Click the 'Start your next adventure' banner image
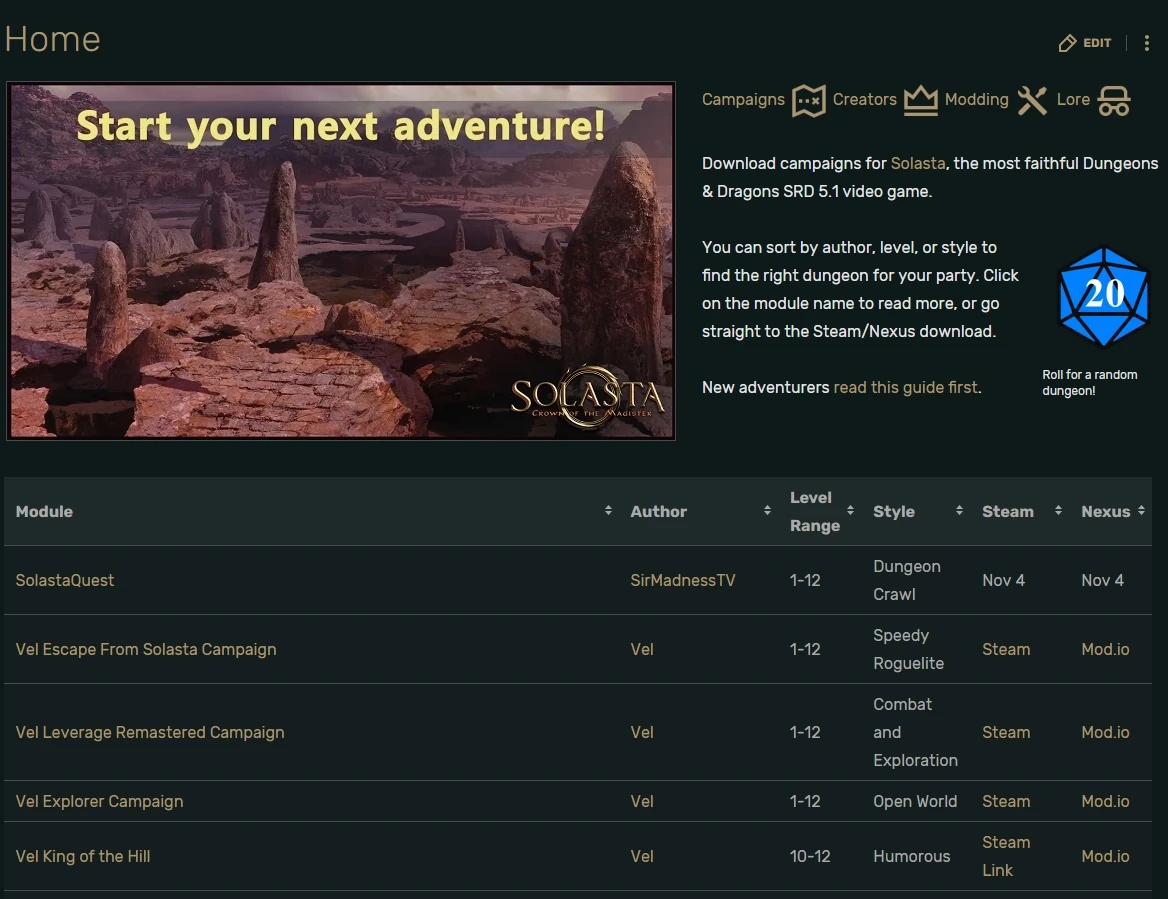The height and width of the screenshot is (899, 1168). [341, 261]
